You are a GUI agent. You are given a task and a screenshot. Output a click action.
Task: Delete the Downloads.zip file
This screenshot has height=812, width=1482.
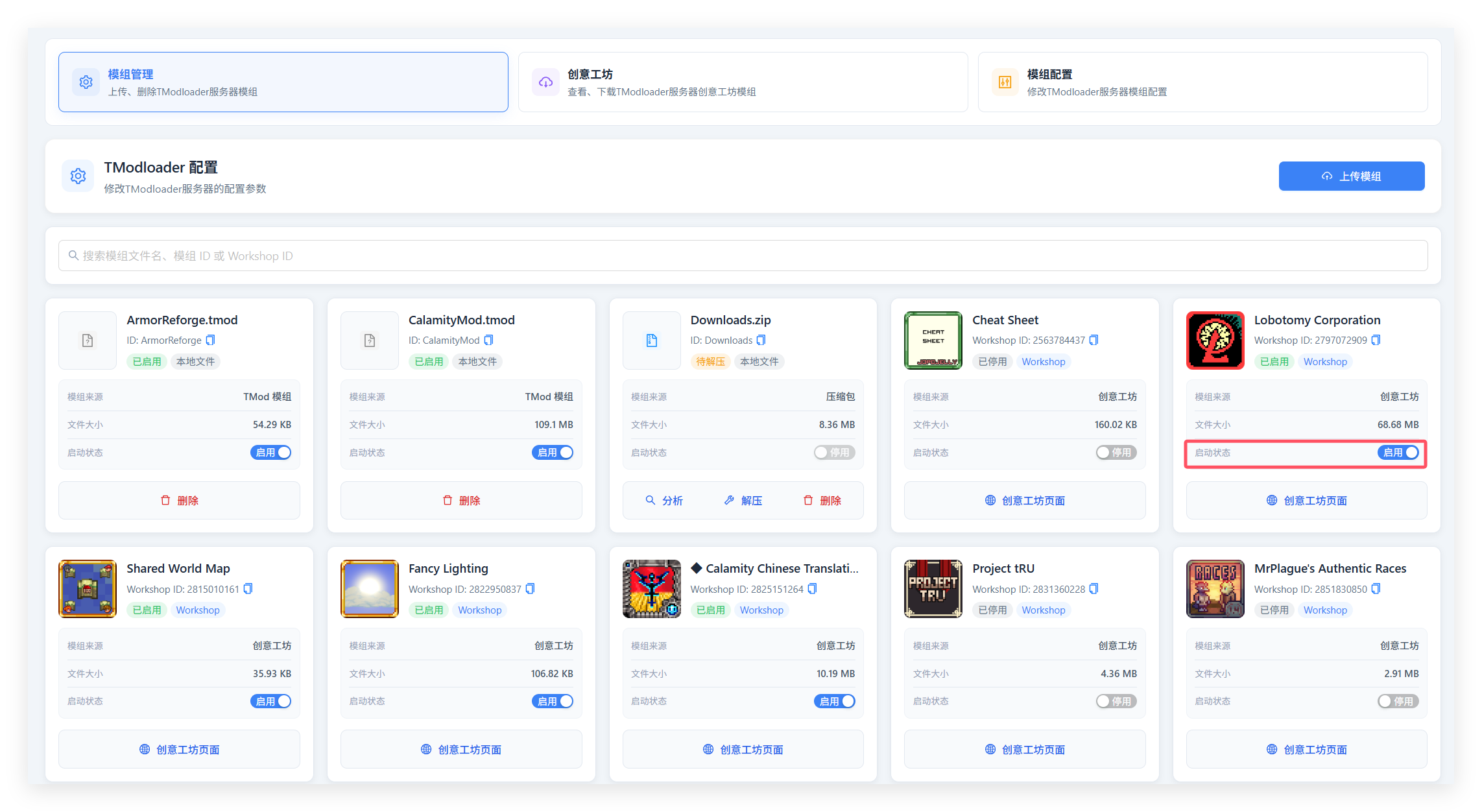(x=822, y=500)
